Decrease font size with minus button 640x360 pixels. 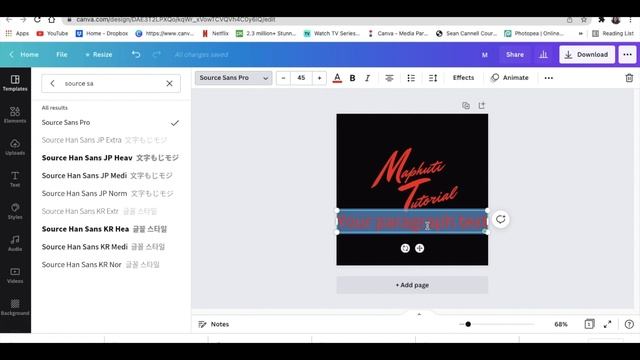[283, 78]
